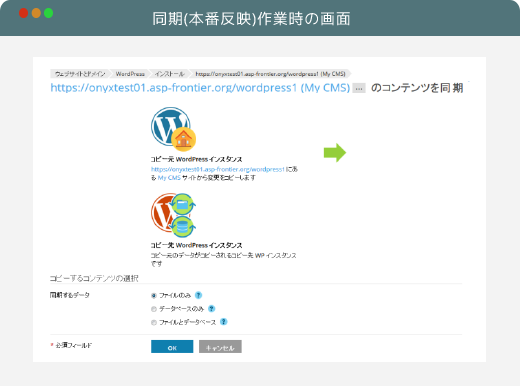This screenshot has width=520, height=386.
Task: Click the コピー先 WordPress インスタンス heading
Action: [x=196, y=245]
